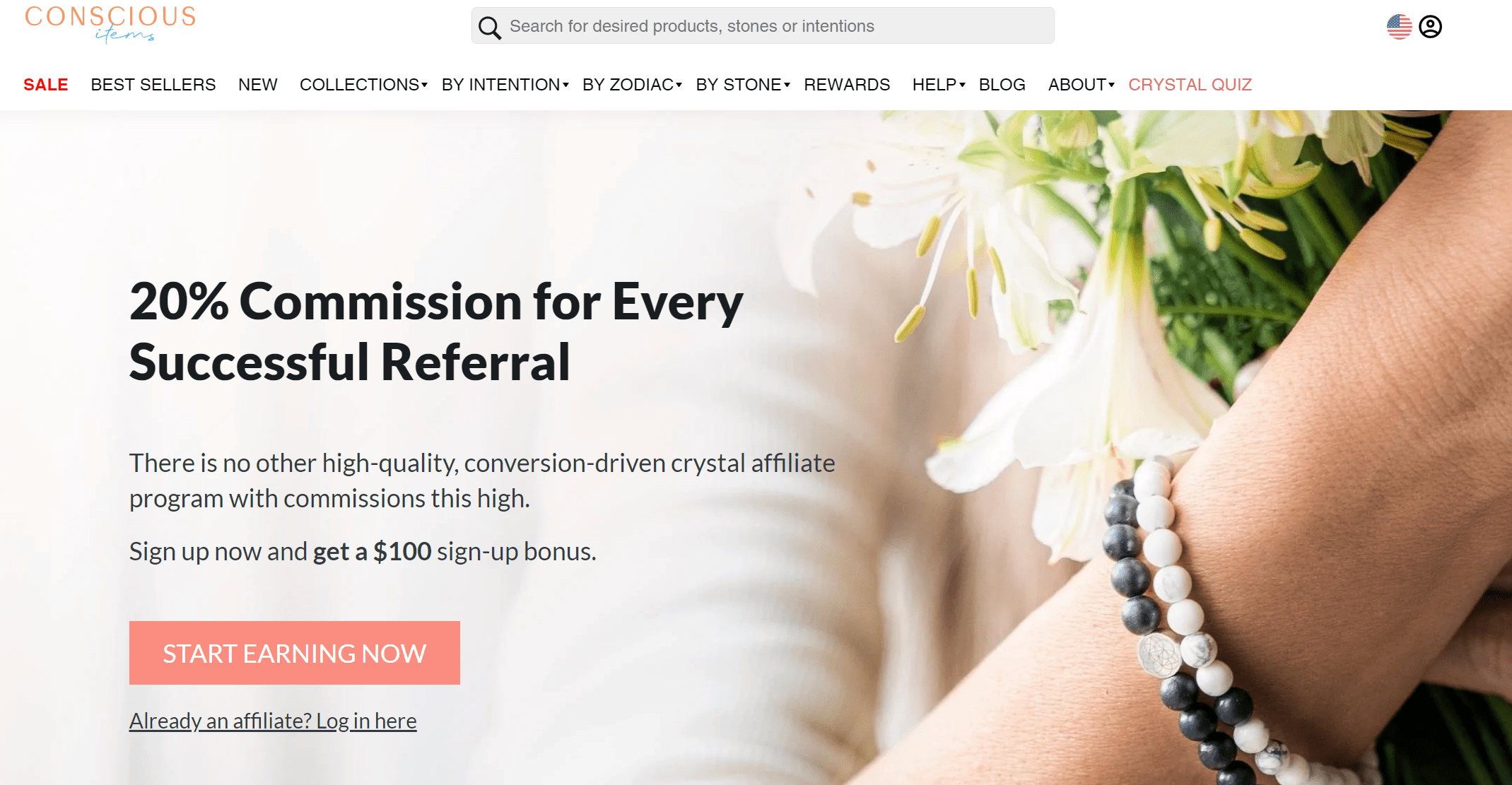
Task: Expand the Collections dropdown menu
Action: 363,85
